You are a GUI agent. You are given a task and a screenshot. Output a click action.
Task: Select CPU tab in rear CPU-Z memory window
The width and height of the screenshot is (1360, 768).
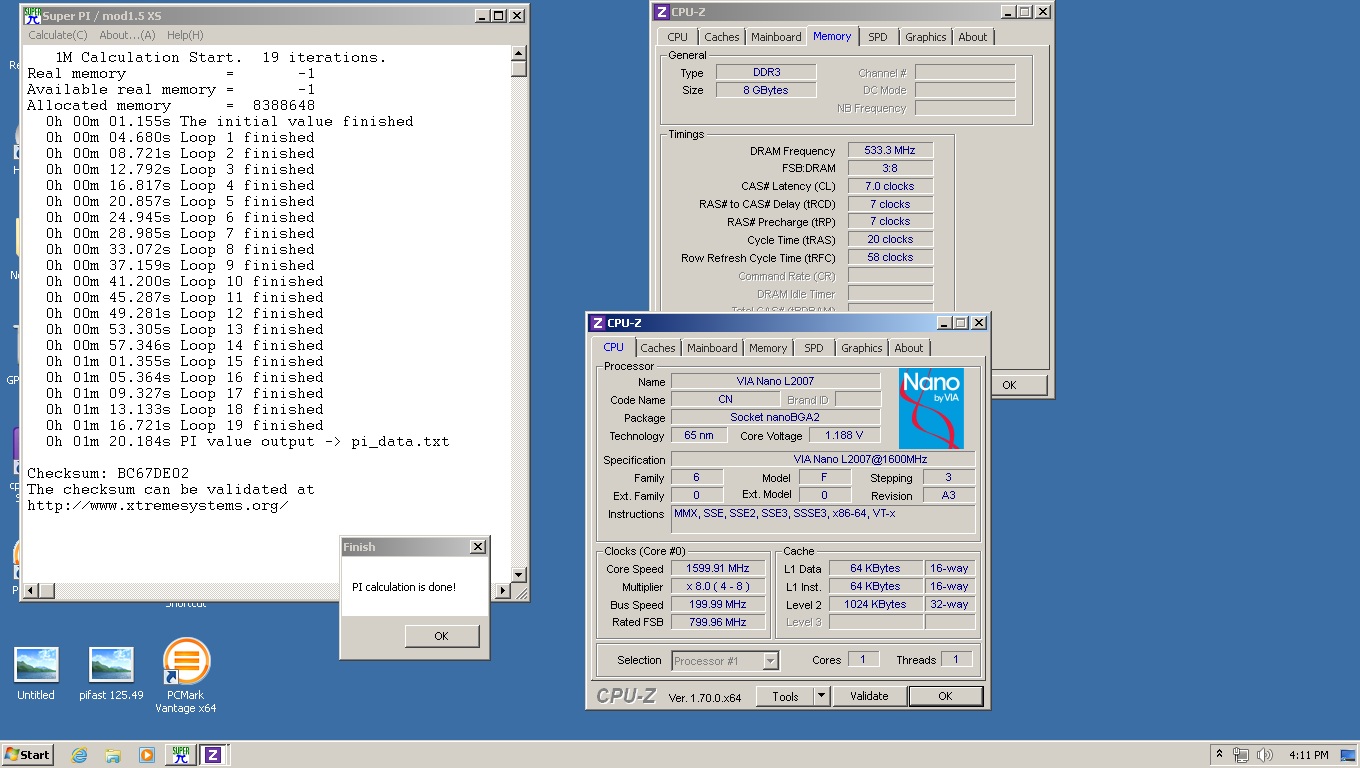point(677,37)
